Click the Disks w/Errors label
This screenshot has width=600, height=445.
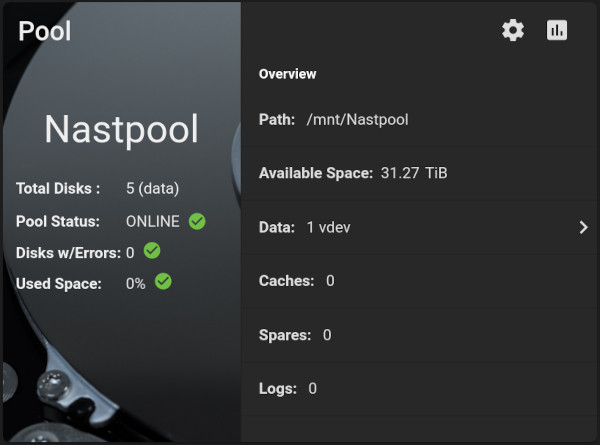coord(68,253)
